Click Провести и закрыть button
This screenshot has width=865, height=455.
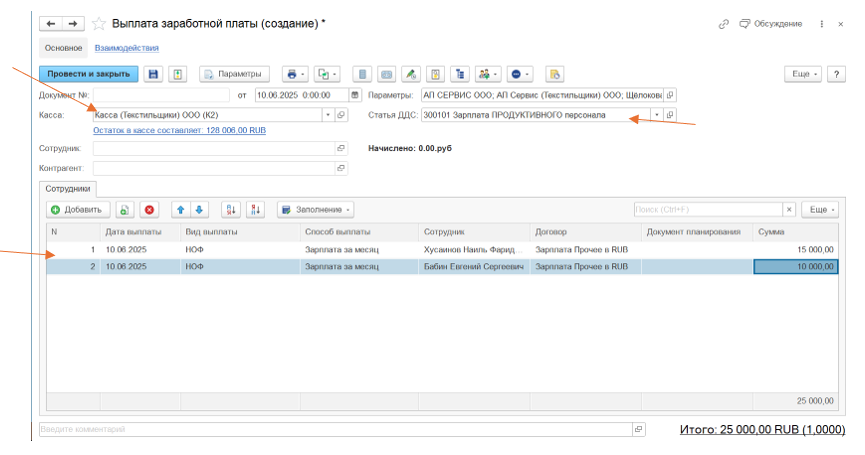tap(89, 74)
